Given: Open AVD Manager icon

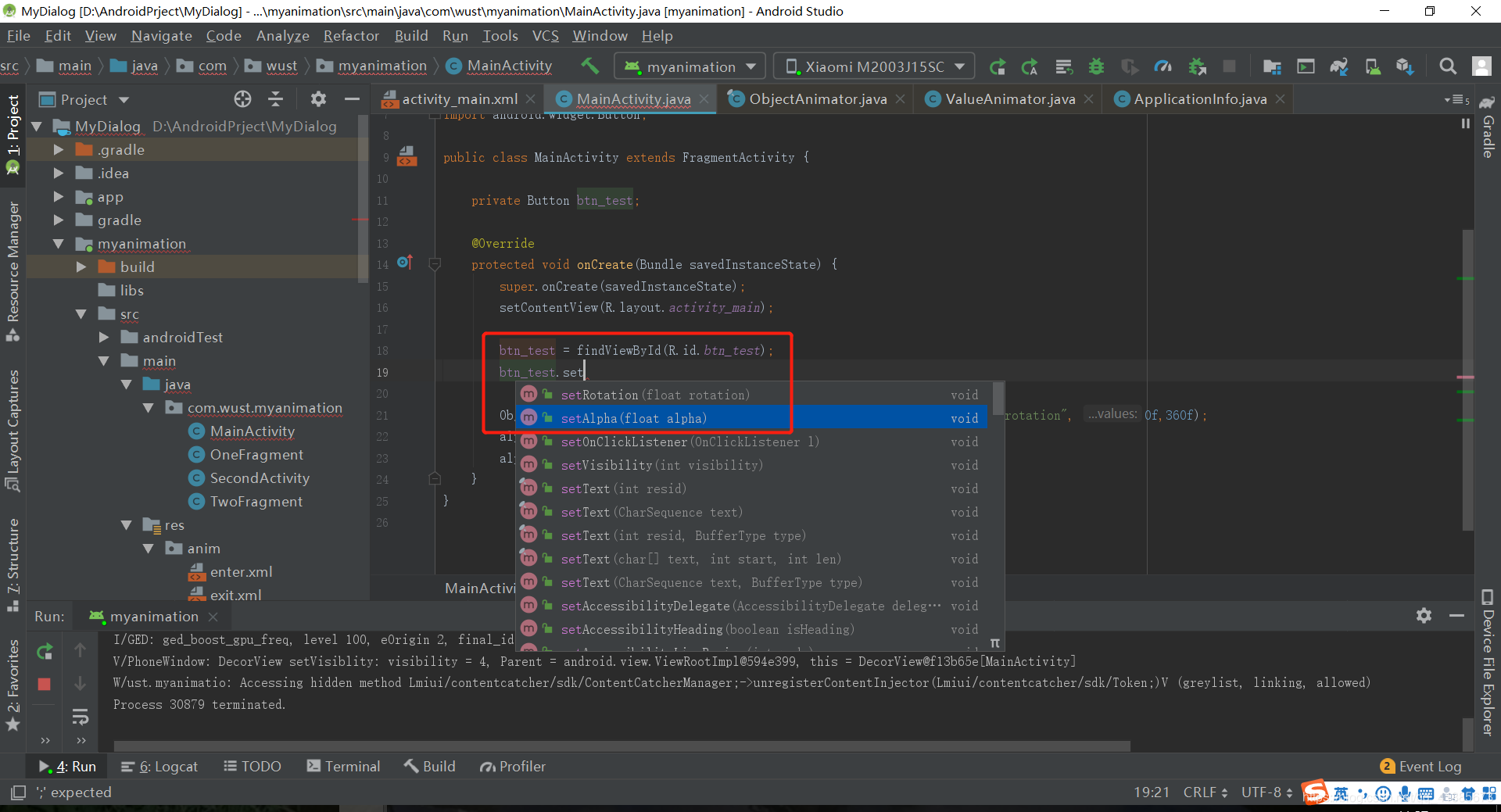Looking at the screenshot, I should tap(1372, 67).
